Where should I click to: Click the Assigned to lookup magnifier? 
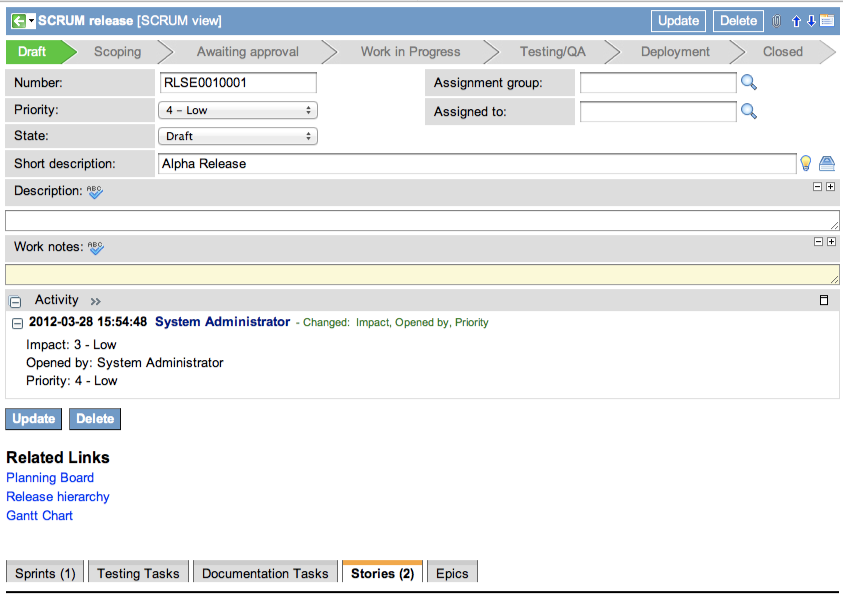tap(748, 111)
